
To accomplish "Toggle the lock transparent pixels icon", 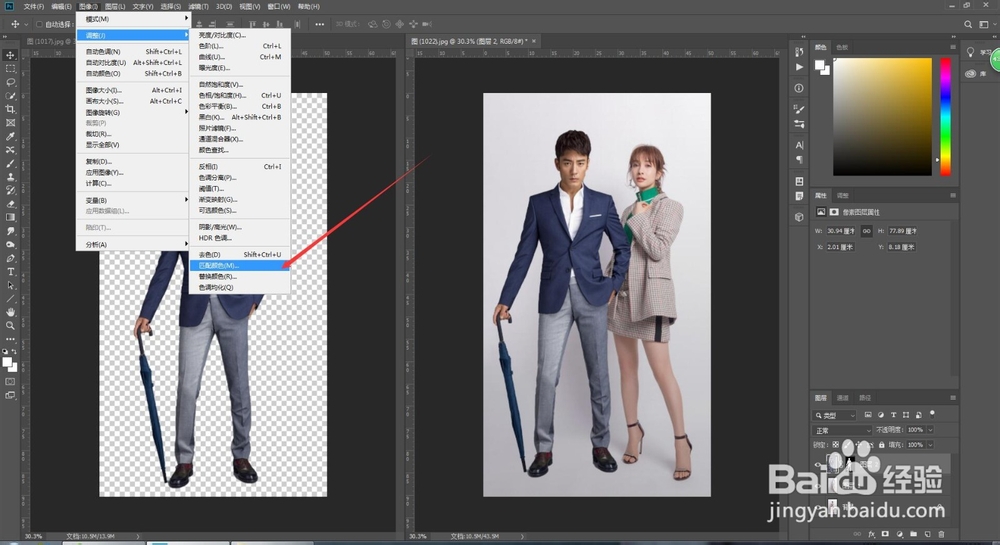I will pos(834,445).
